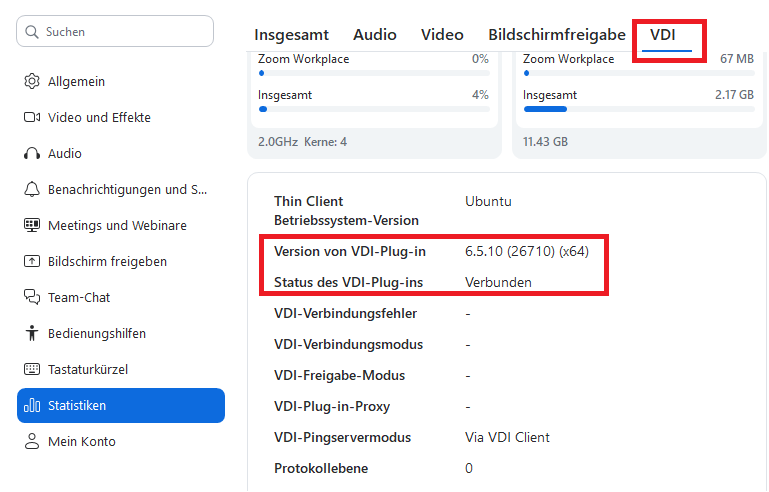Open Mein Konto settings section
This screenshot has width=769, height=492.
(x=82, y=441)
